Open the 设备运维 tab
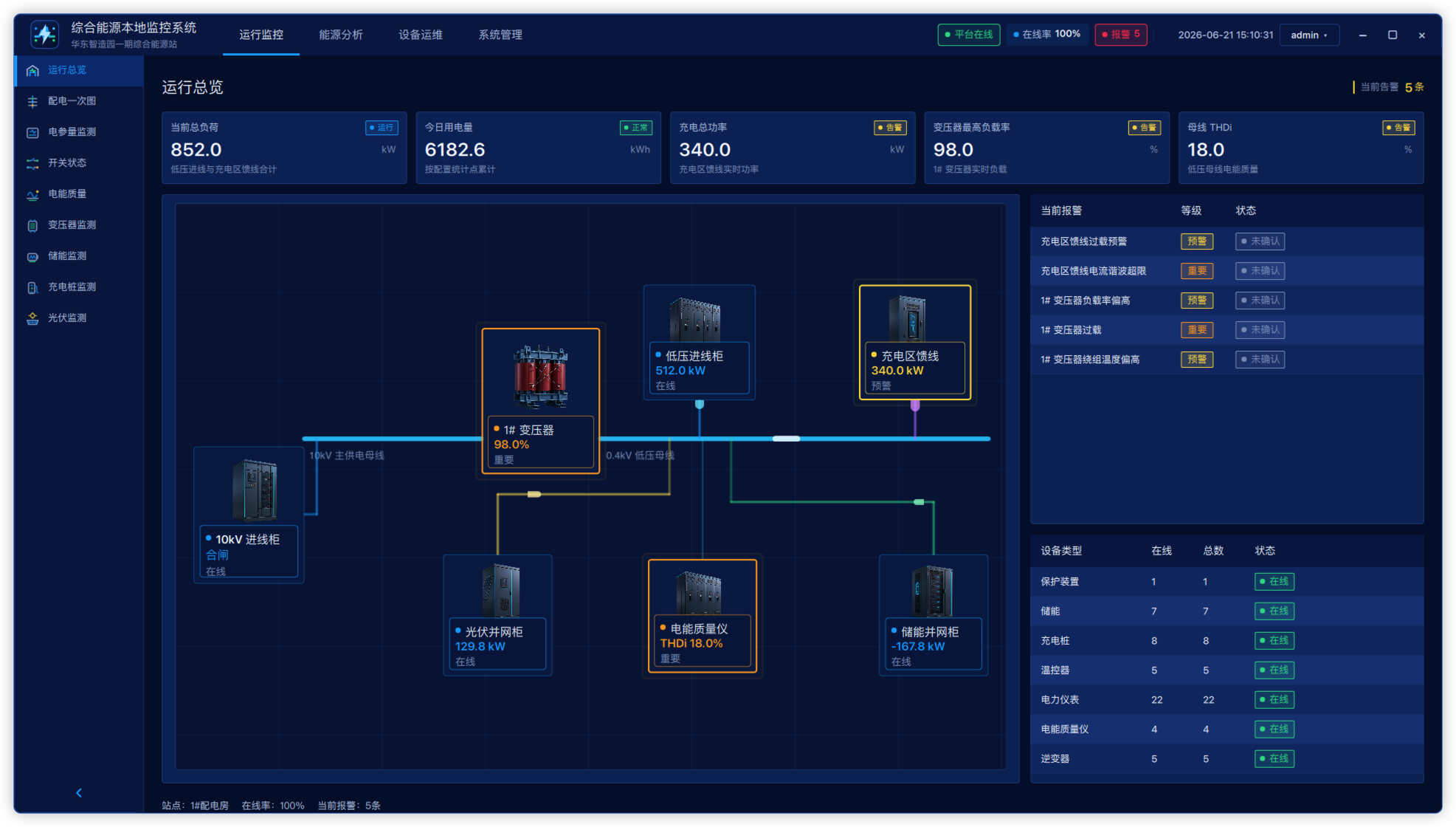This screenshot has height=827, width=1456. click(421, 35)
